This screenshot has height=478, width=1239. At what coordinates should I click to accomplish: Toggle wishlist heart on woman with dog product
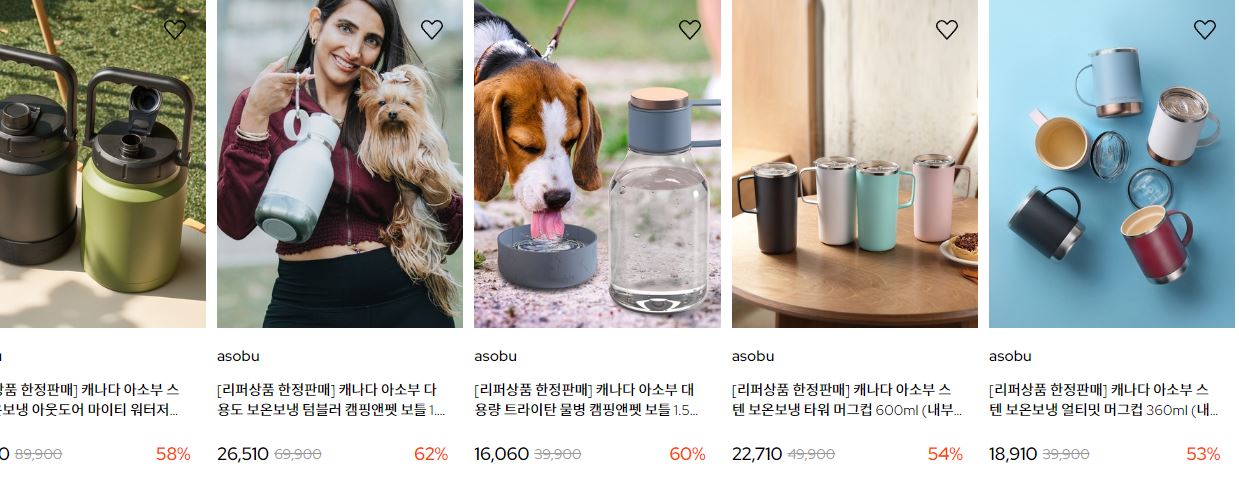point(432,29)
